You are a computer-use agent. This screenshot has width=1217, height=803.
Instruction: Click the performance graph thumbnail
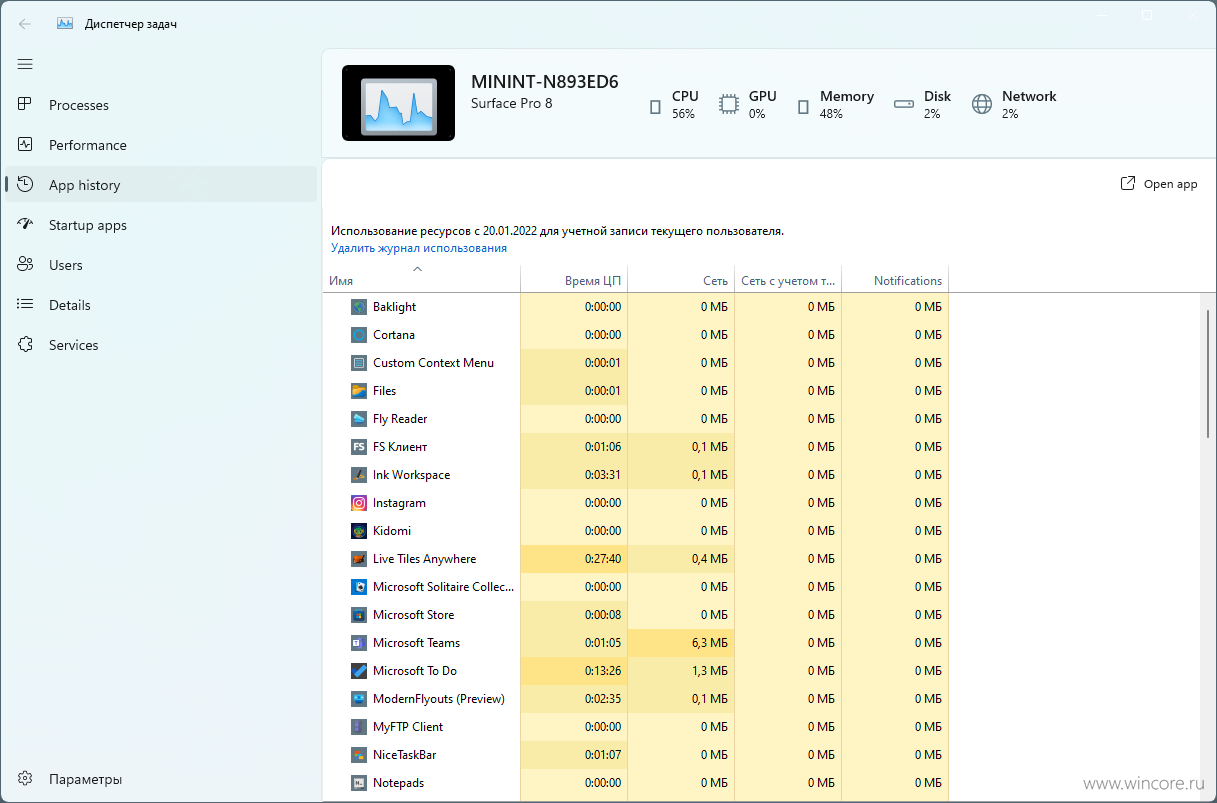coord(398,104)
